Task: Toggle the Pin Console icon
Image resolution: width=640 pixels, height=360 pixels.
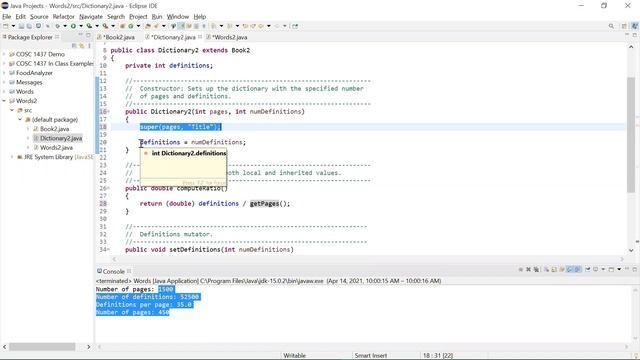Action: (588, 269)
